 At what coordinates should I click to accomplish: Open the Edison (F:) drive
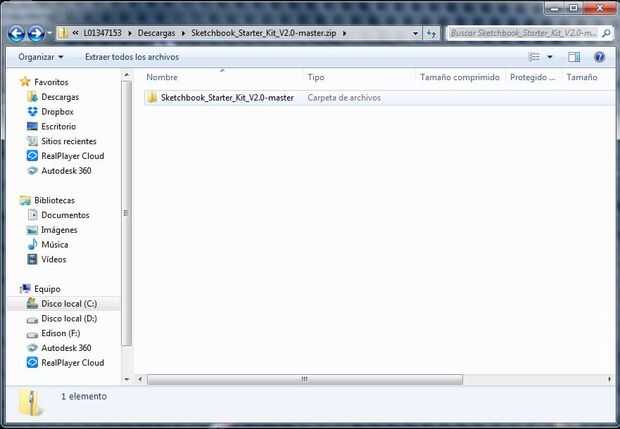tap(60, 333)
